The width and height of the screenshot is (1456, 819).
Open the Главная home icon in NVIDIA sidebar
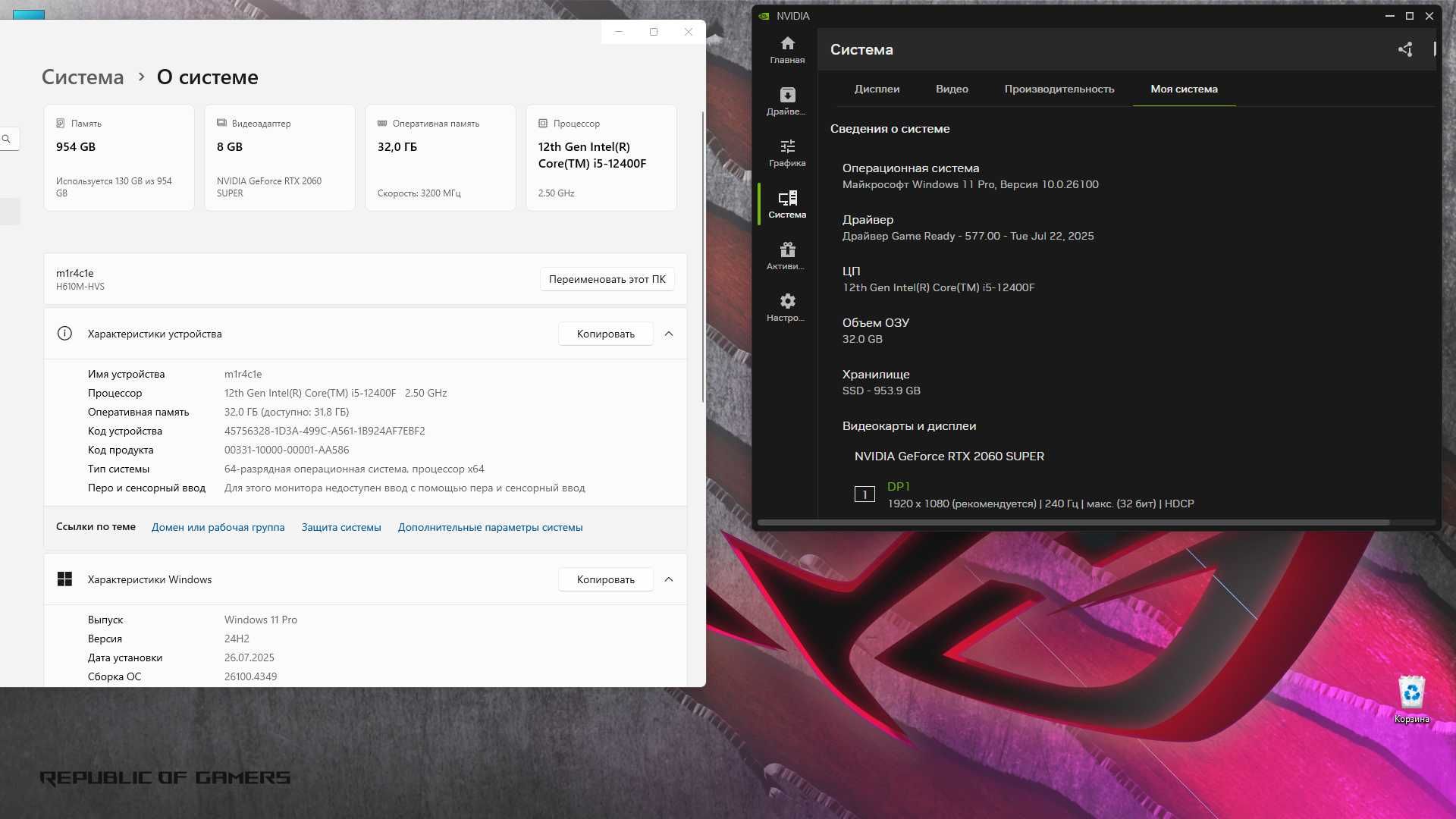[x=787, y=50]
